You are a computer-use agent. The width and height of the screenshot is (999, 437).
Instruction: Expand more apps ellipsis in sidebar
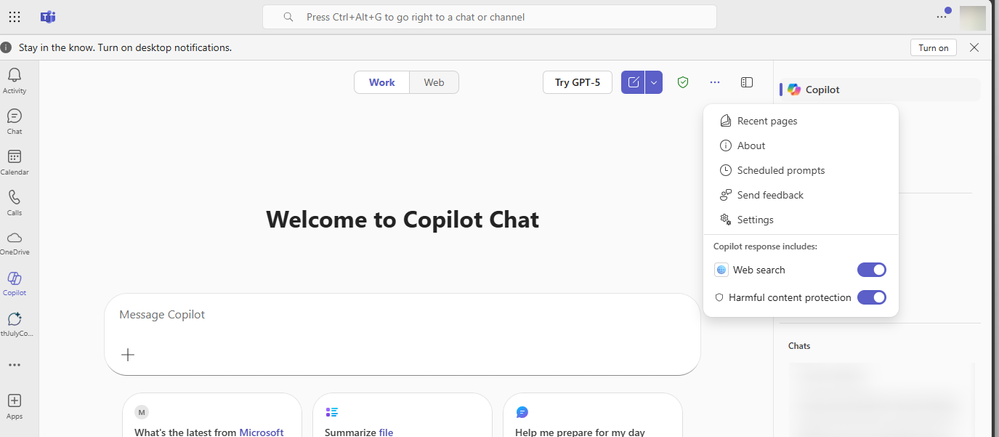(x=14, y=365)
